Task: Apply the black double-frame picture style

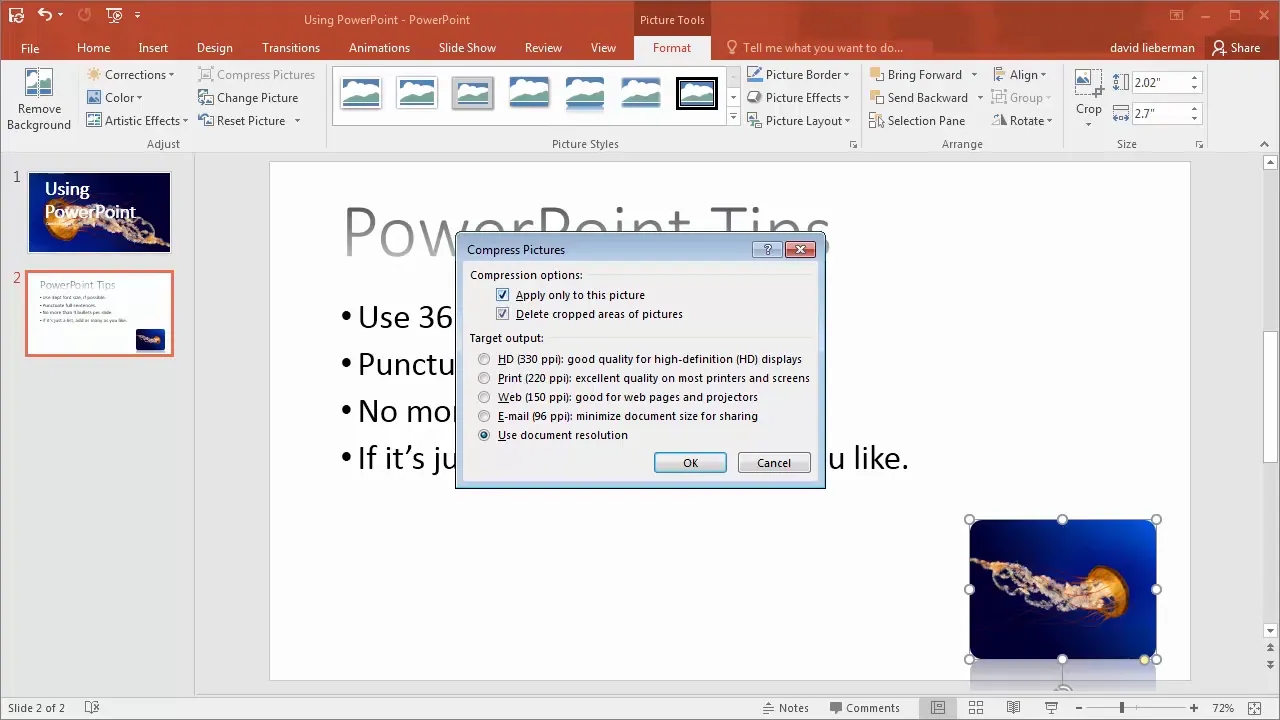Action: pyautogui.click(x=696, y=93)
